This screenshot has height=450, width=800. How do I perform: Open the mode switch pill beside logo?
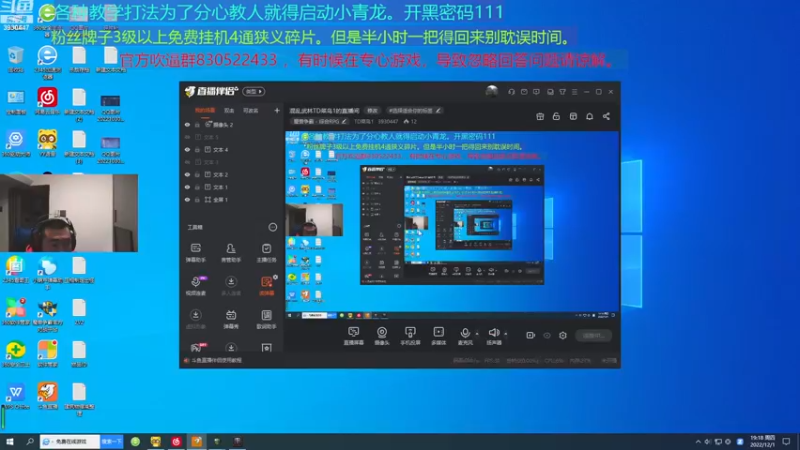tap(254, 91)
